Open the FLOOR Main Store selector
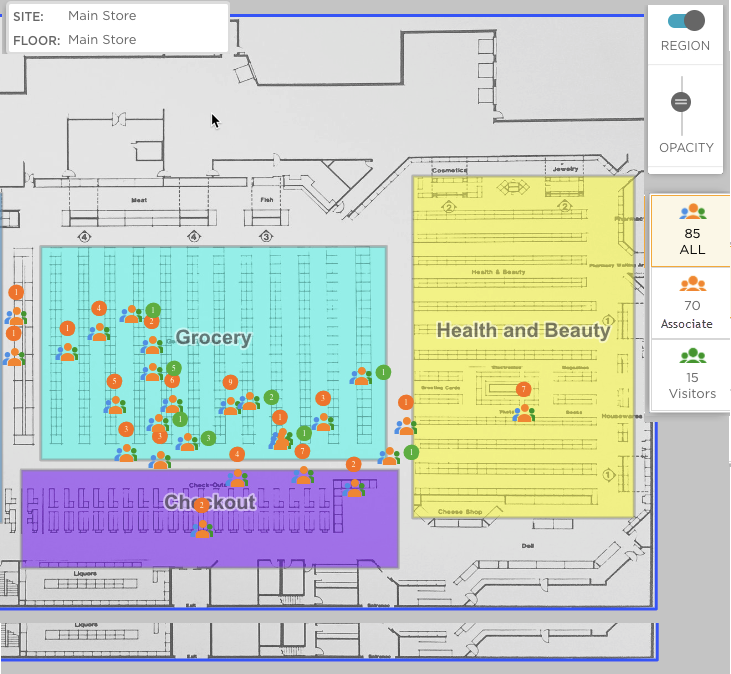This screenshot has width=731, height=674. (102, 40)
